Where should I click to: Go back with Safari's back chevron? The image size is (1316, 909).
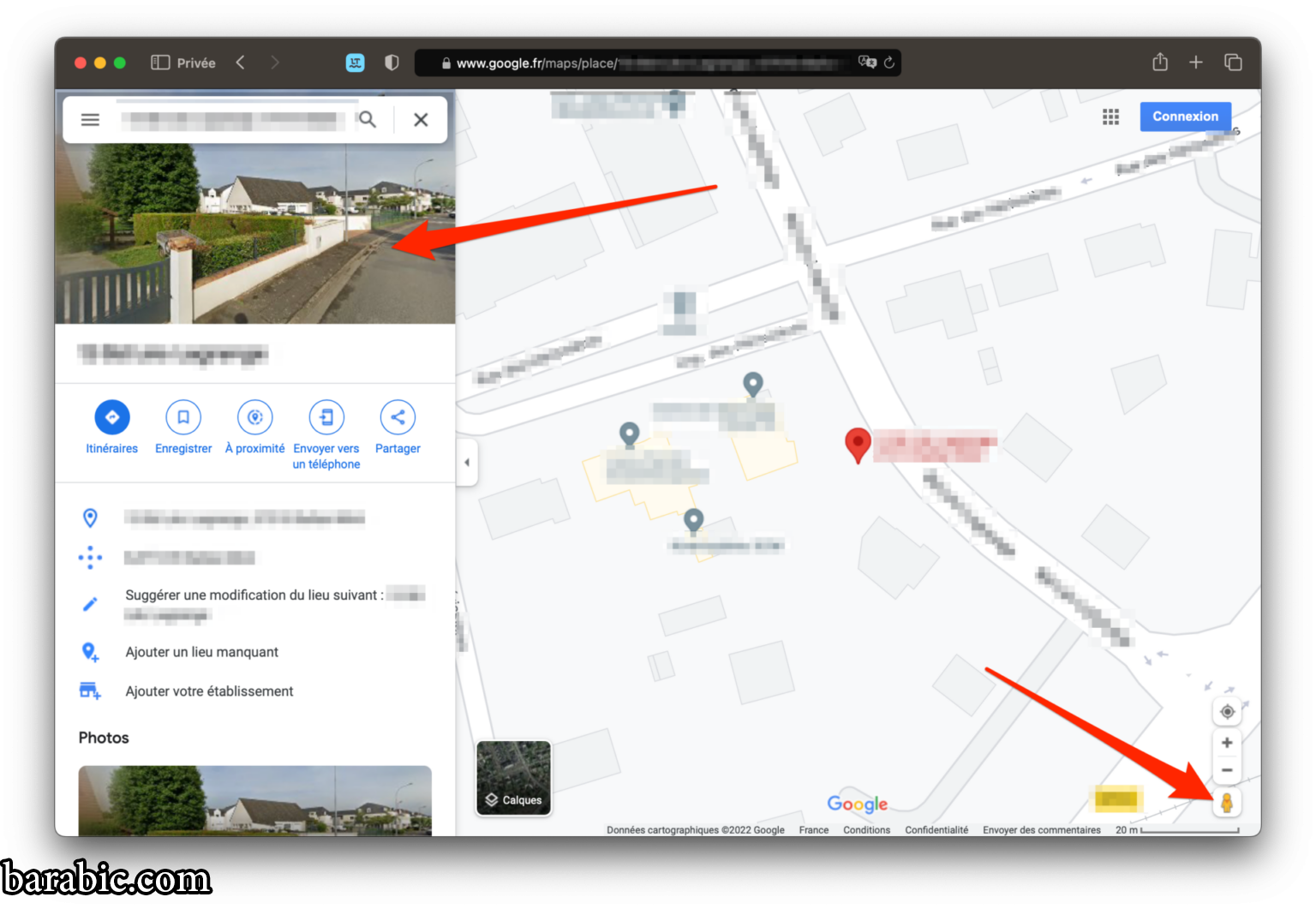pyautogui.click(x=241, y=63)
